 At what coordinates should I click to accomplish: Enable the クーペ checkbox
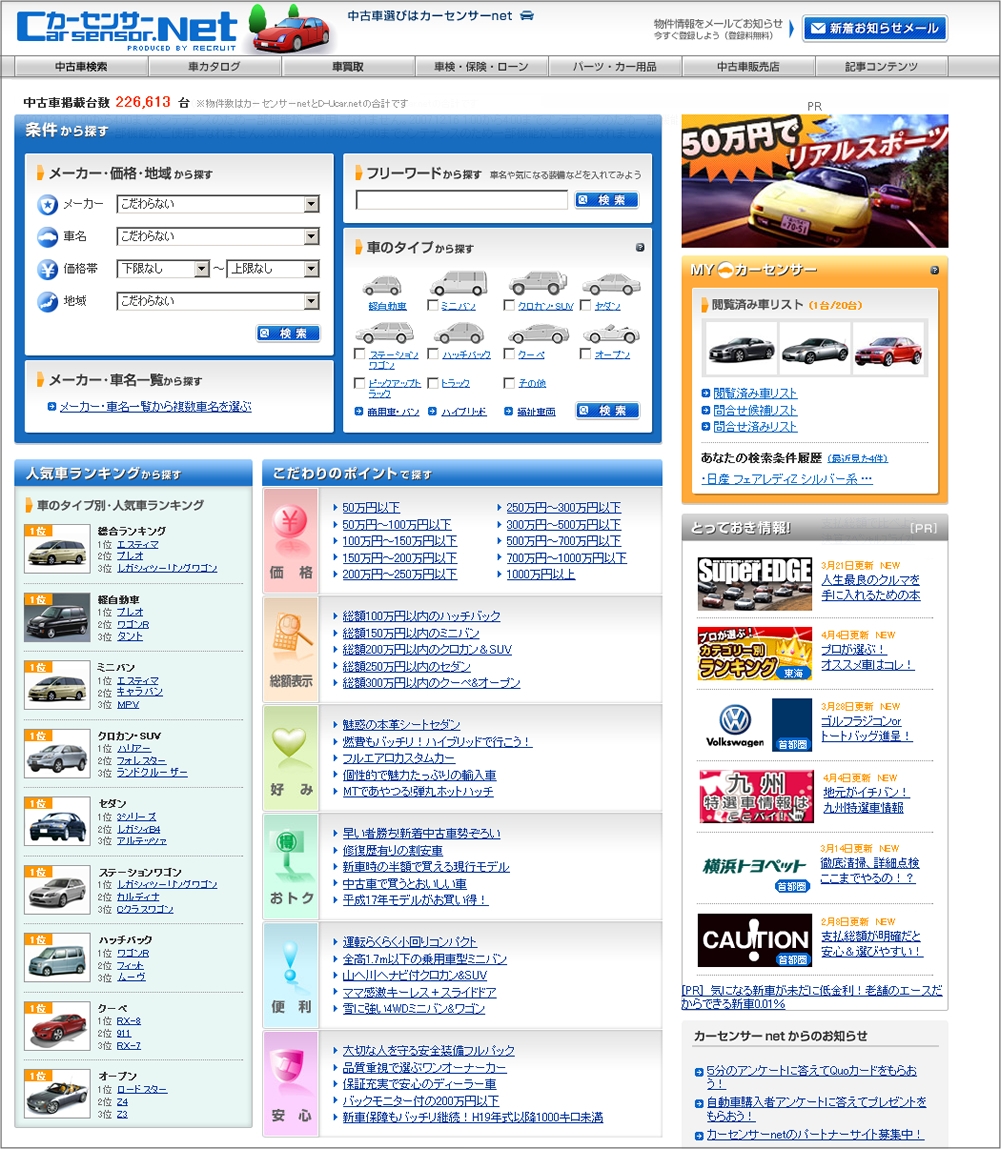[509, 354]
